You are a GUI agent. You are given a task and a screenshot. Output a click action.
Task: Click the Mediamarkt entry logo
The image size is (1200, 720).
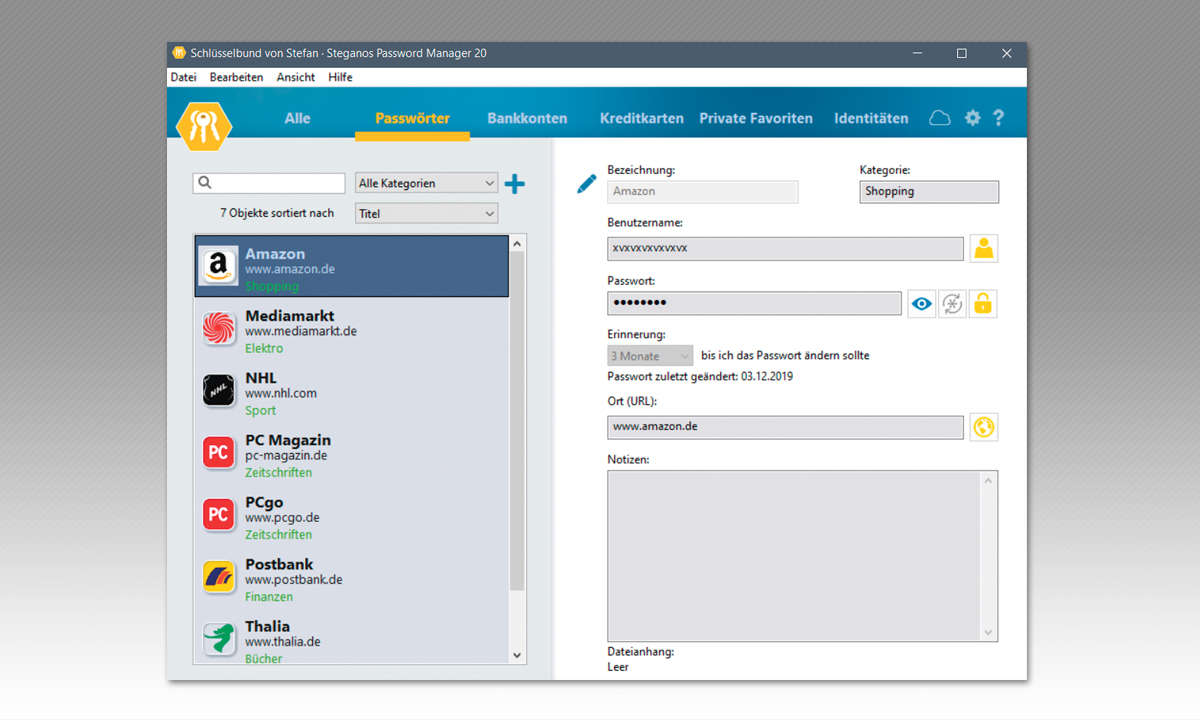[219, 328]
